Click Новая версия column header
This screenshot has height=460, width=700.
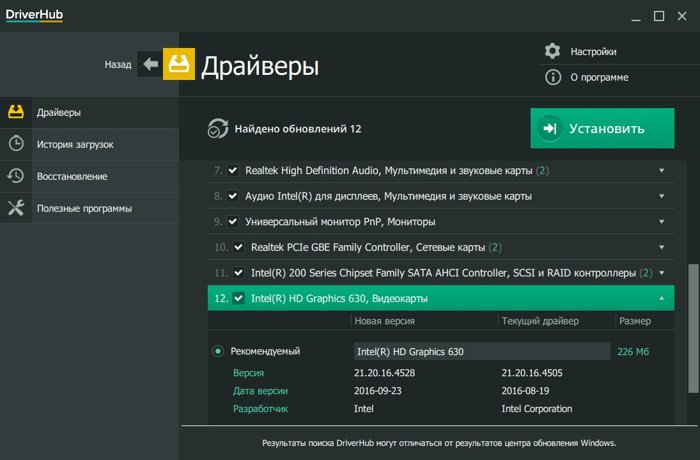384,321
